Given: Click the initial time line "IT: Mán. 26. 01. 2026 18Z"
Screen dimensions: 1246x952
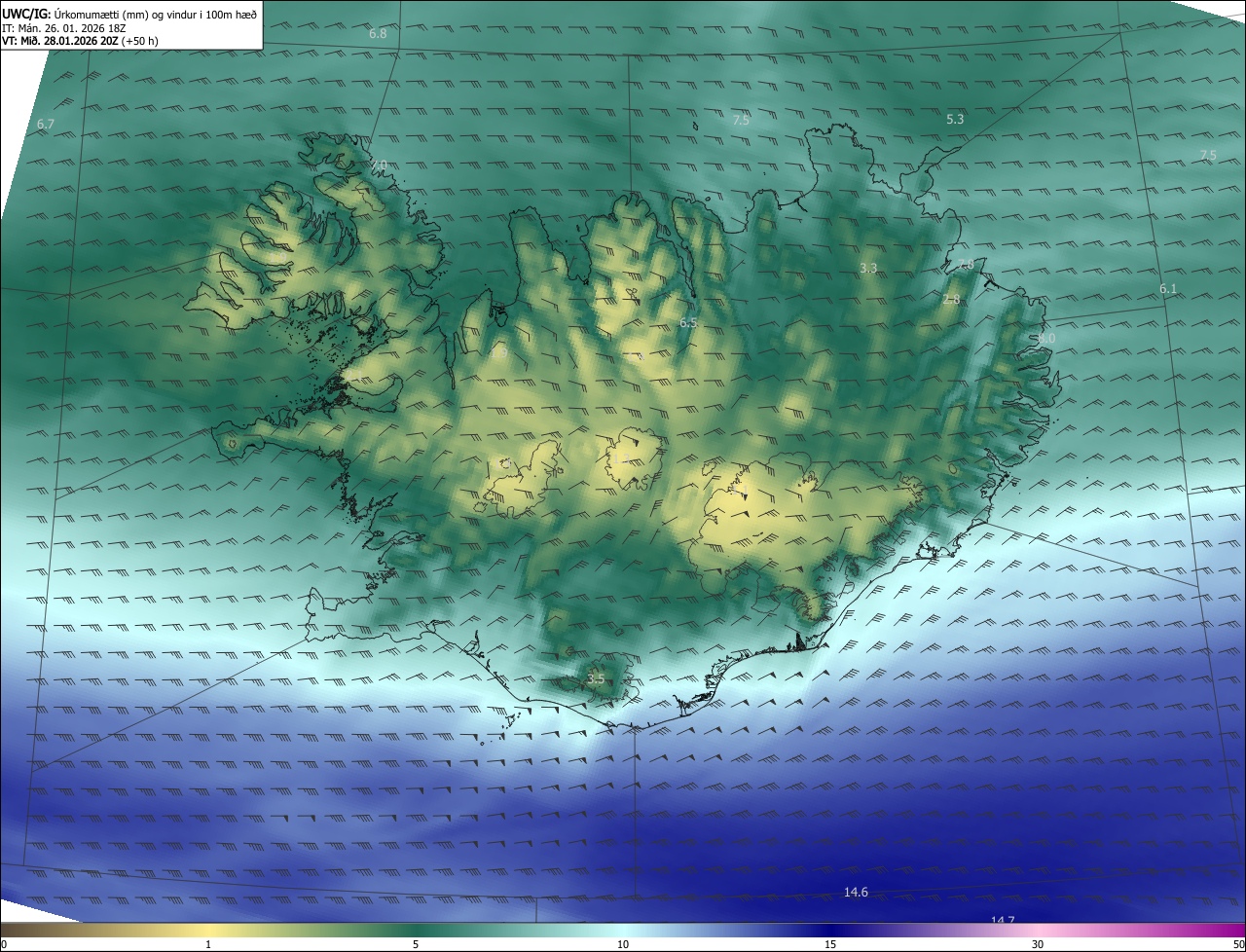Looking at the screenshot, I should pyautogui.click(x=63, y=28).
